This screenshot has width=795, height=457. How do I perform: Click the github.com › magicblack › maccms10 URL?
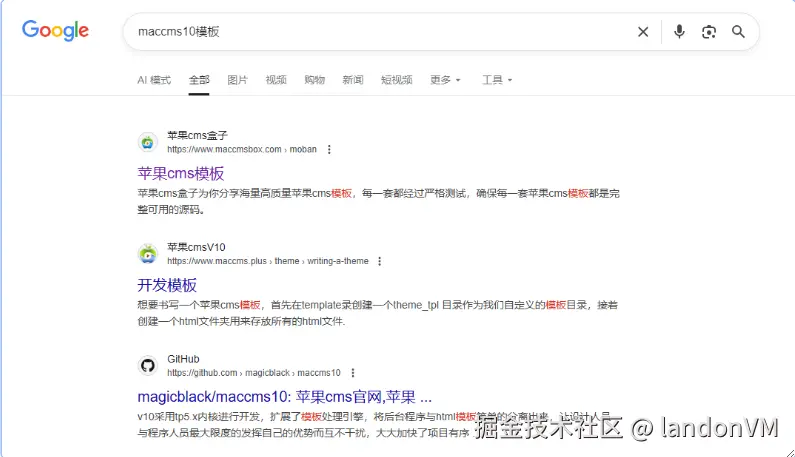254,373
